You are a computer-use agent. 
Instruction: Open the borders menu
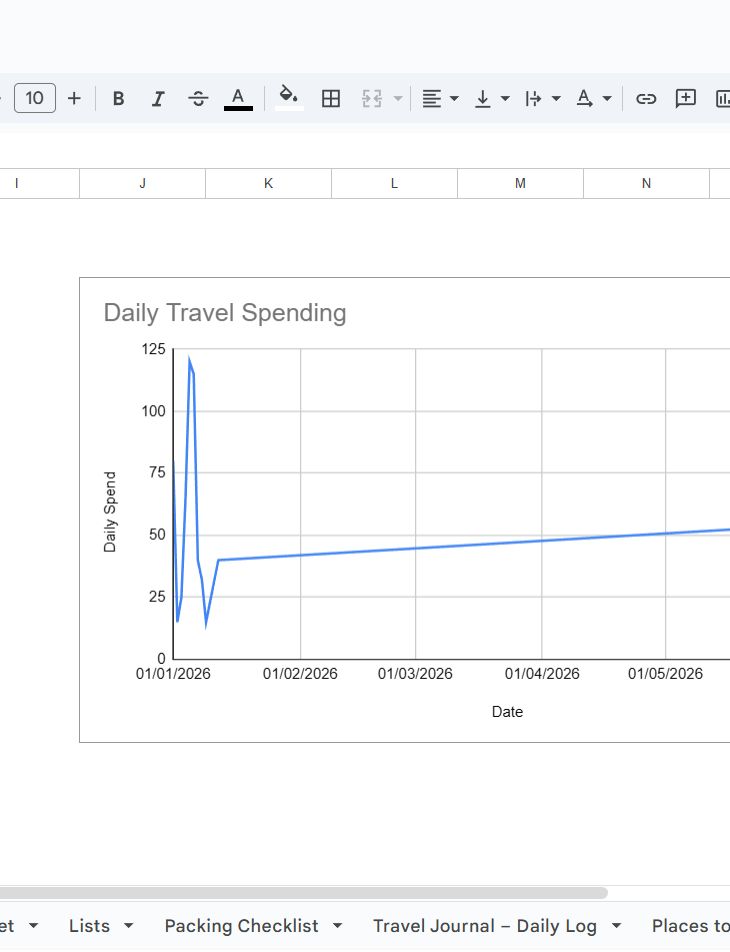[x=331, y=98]
